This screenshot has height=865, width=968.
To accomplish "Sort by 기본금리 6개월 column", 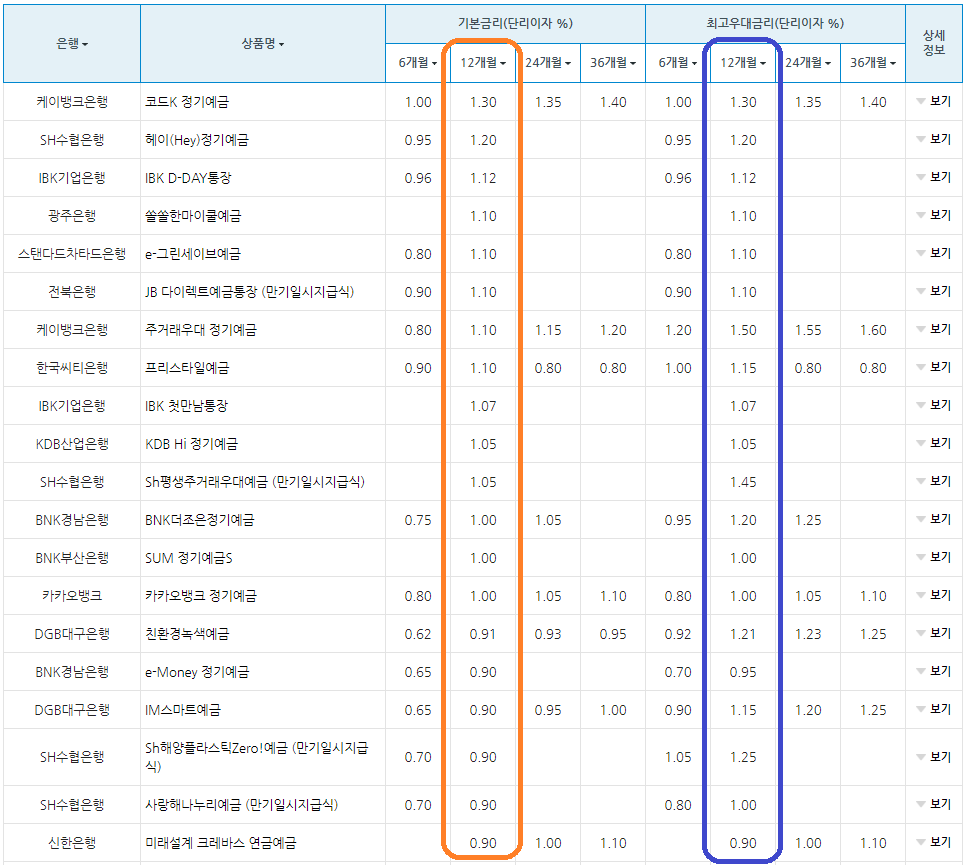I will (x=418, y=62).
